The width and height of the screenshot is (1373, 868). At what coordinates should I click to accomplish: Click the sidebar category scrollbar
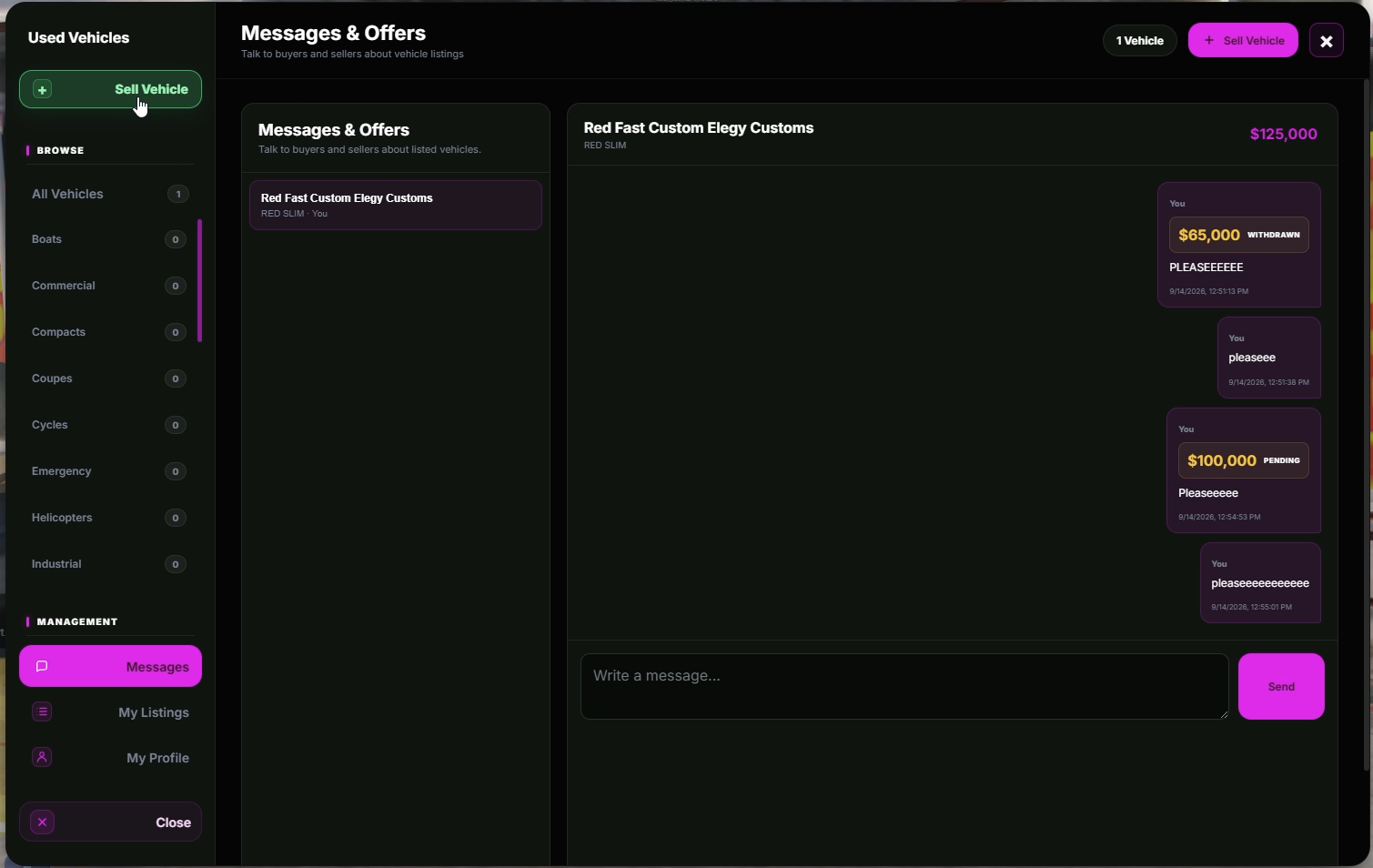pos(199,280)
